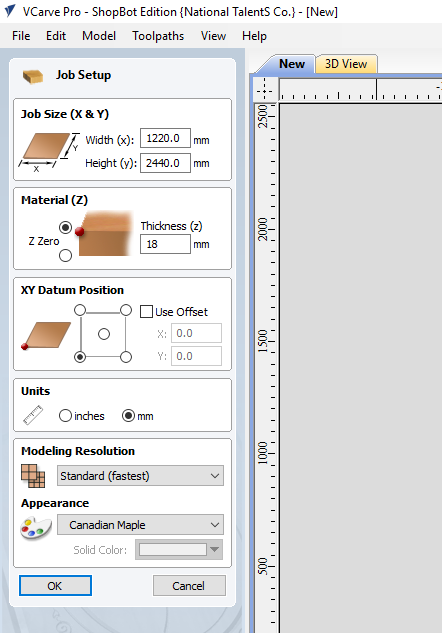Click the Job Setup panel title
442x633 pixels.
tap(83, 75)
